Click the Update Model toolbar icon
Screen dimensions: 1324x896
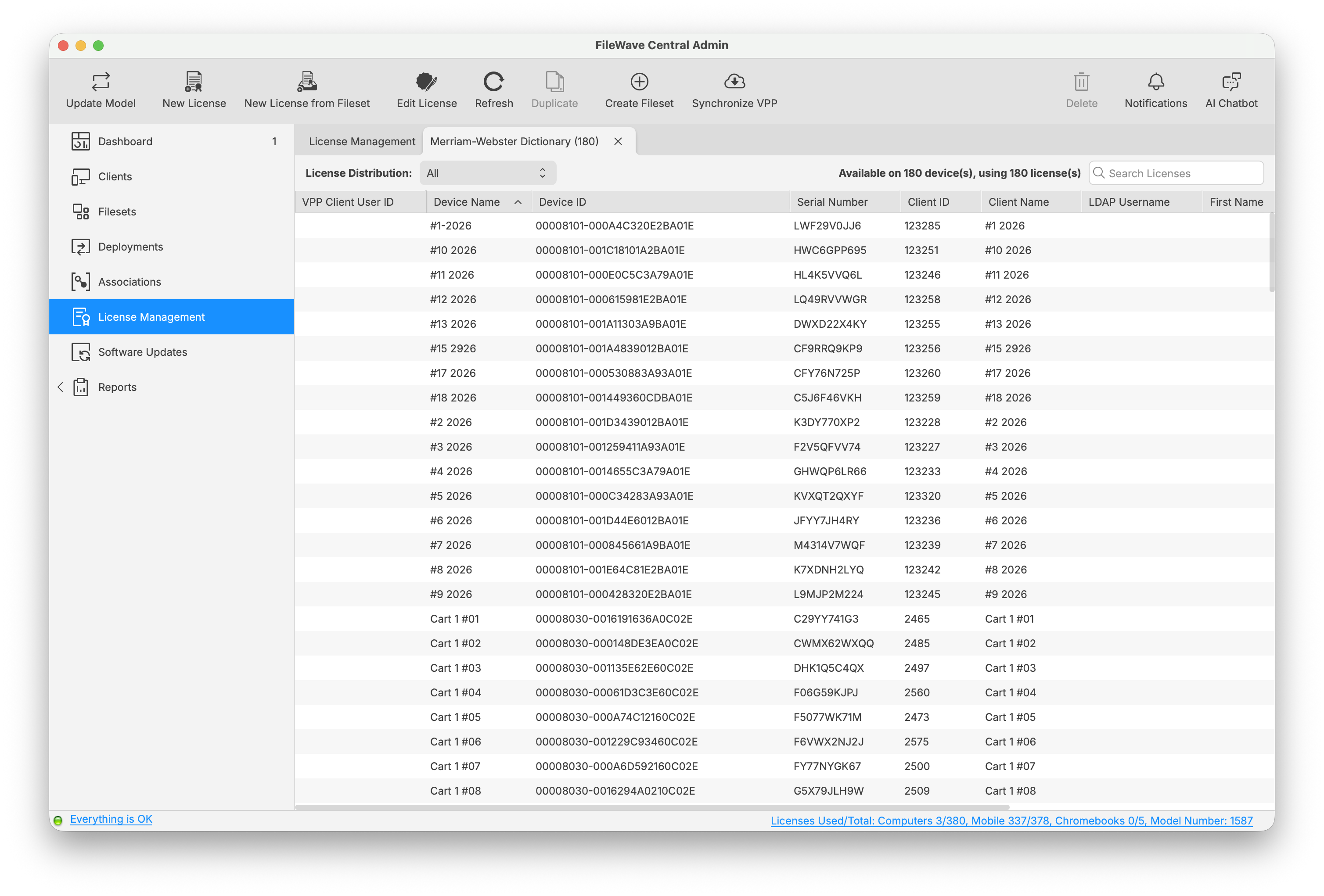coord(101,82)
